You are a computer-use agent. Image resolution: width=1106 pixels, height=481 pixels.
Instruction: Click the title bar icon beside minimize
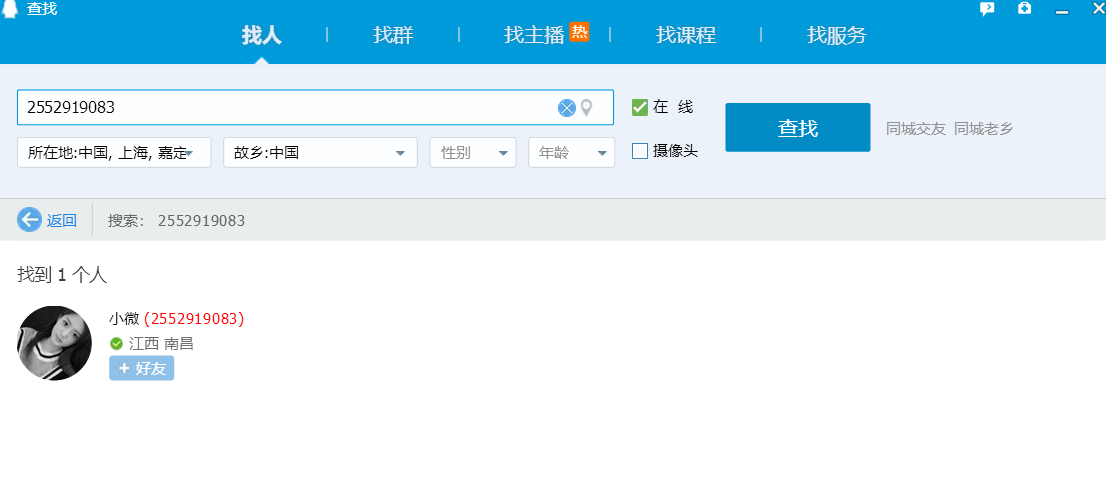1024,8
